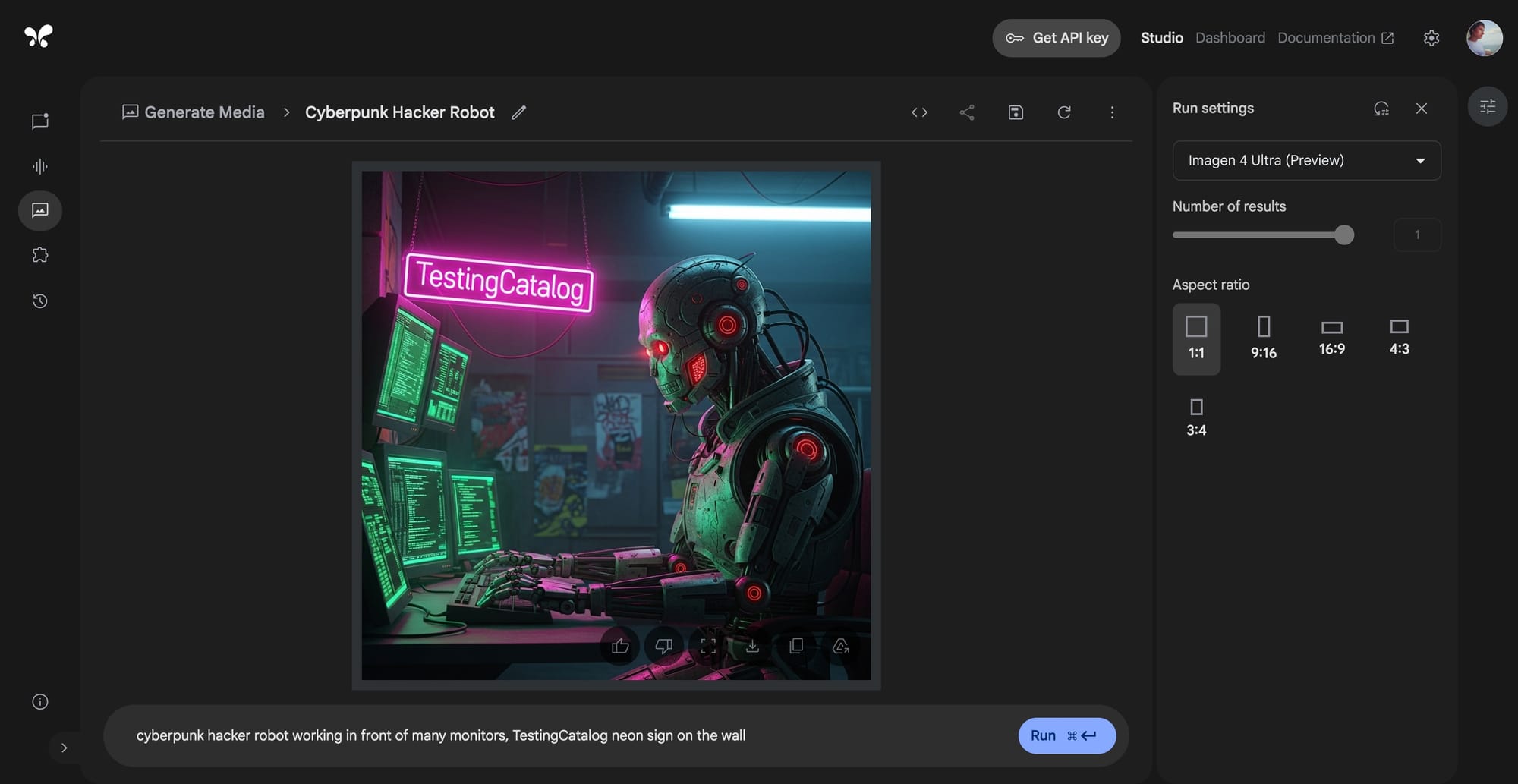View the generated image in fullscreen
The width and height of the screenshot is (1518, 784).
709,647
